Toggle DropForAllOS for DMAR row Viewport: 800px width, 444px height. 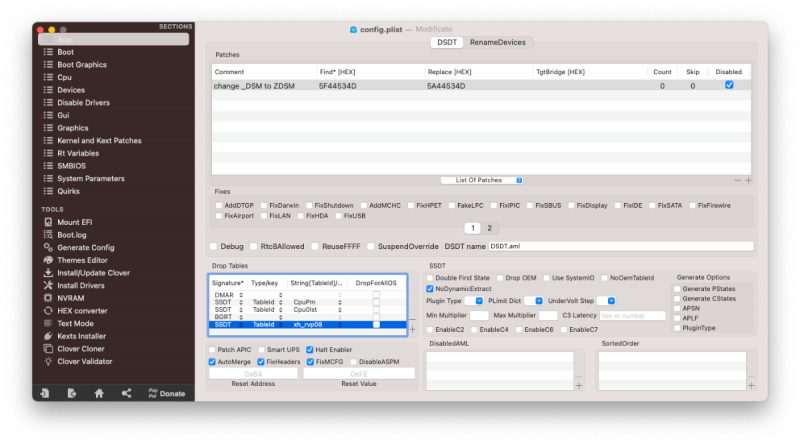tap(376, 294)
